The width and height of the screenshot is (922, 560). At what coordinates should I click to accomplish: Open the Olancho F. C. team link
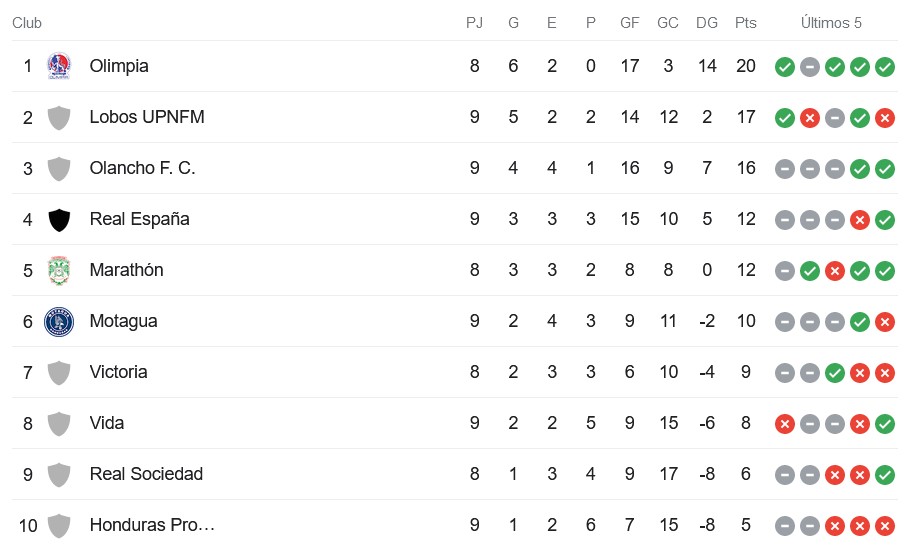[x=142, y=168]
